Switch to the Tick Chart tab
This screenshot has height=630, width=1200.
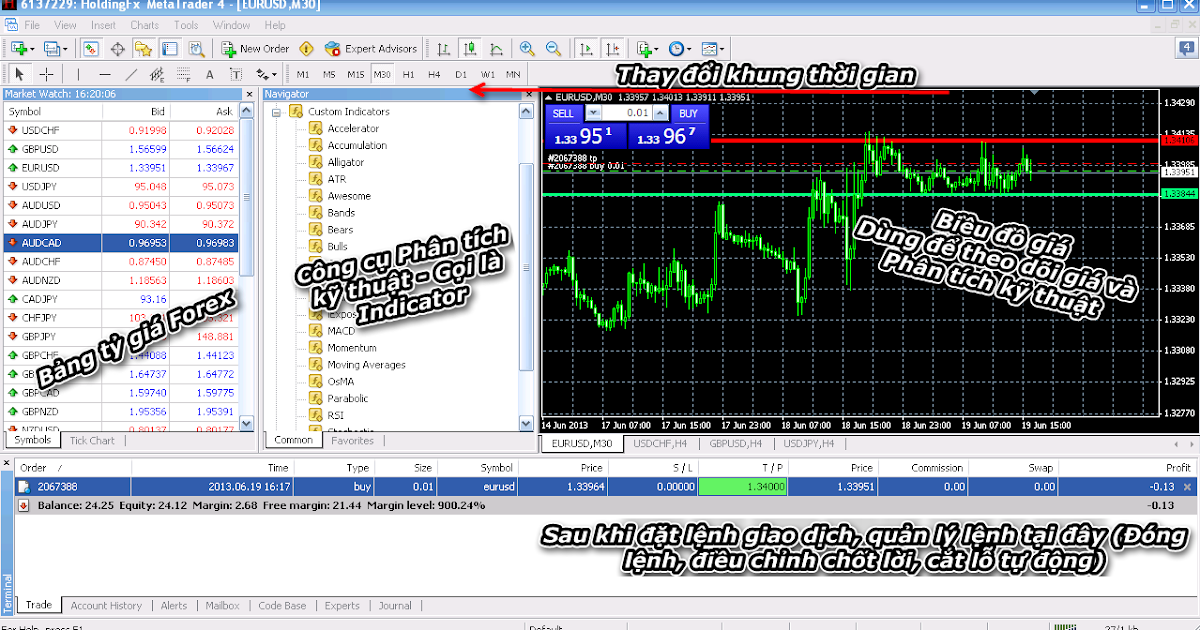(x=92, y=440)
